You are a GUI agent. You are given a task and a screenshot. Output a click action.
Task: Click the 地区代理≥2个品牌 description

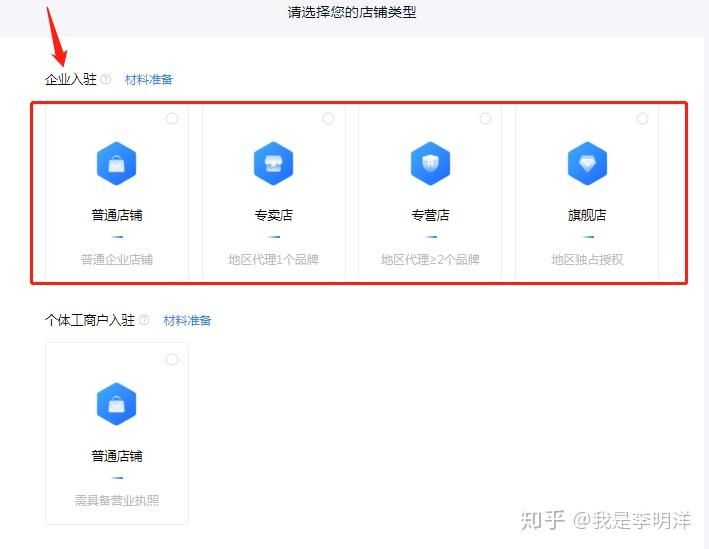[430, 260]
